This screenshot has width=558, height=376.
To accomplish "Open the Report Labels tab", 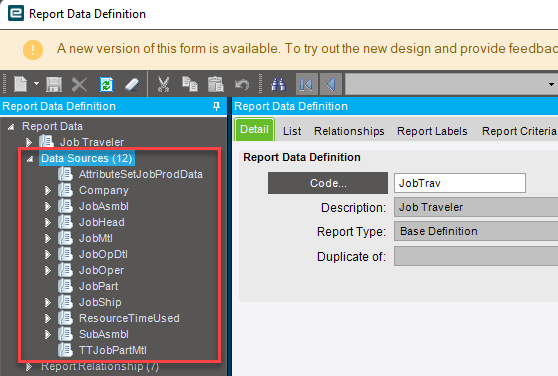I will (x=432, y=131).
